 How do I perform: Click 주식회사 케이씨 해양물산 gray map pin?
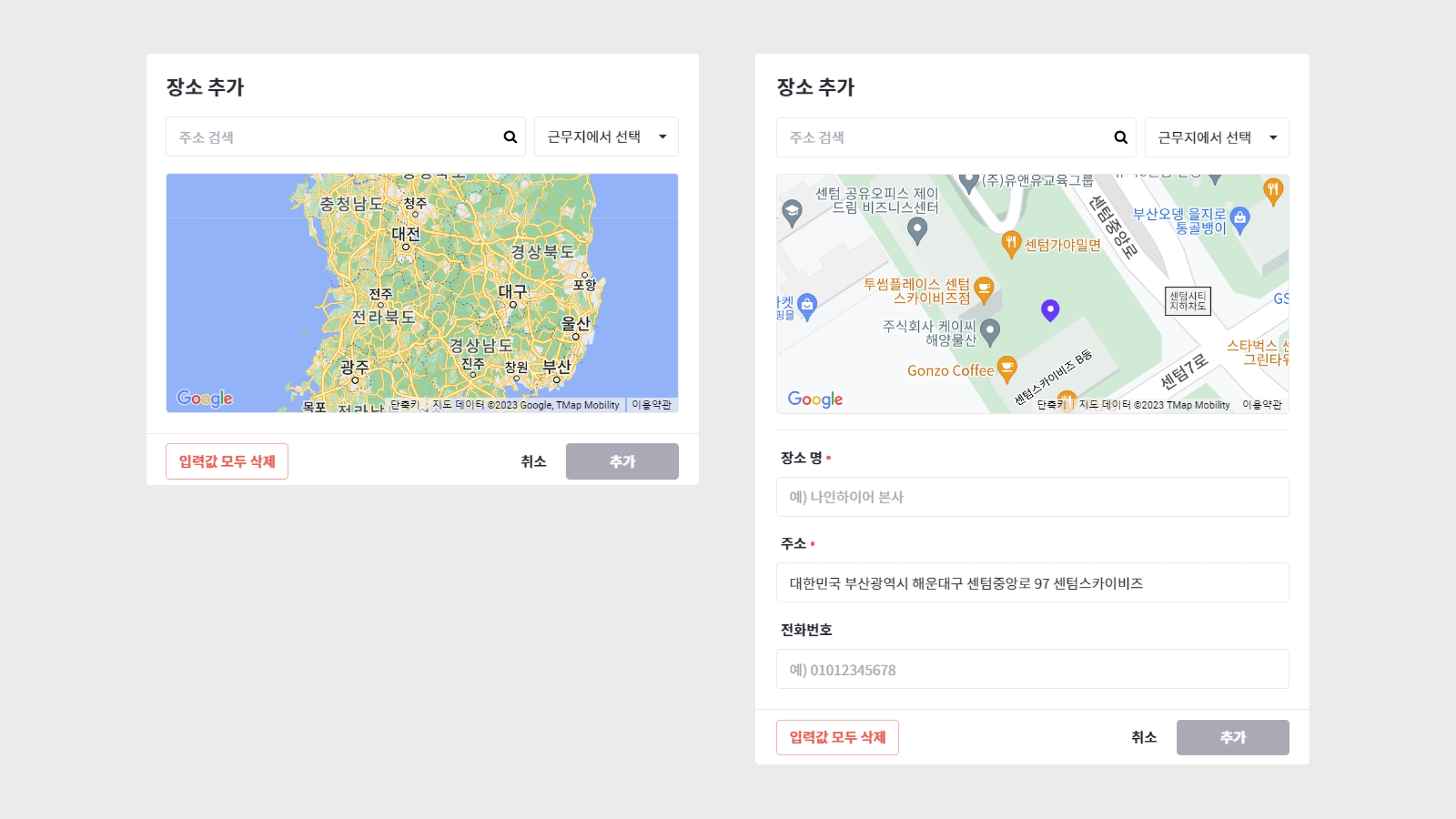click(990, 331)
